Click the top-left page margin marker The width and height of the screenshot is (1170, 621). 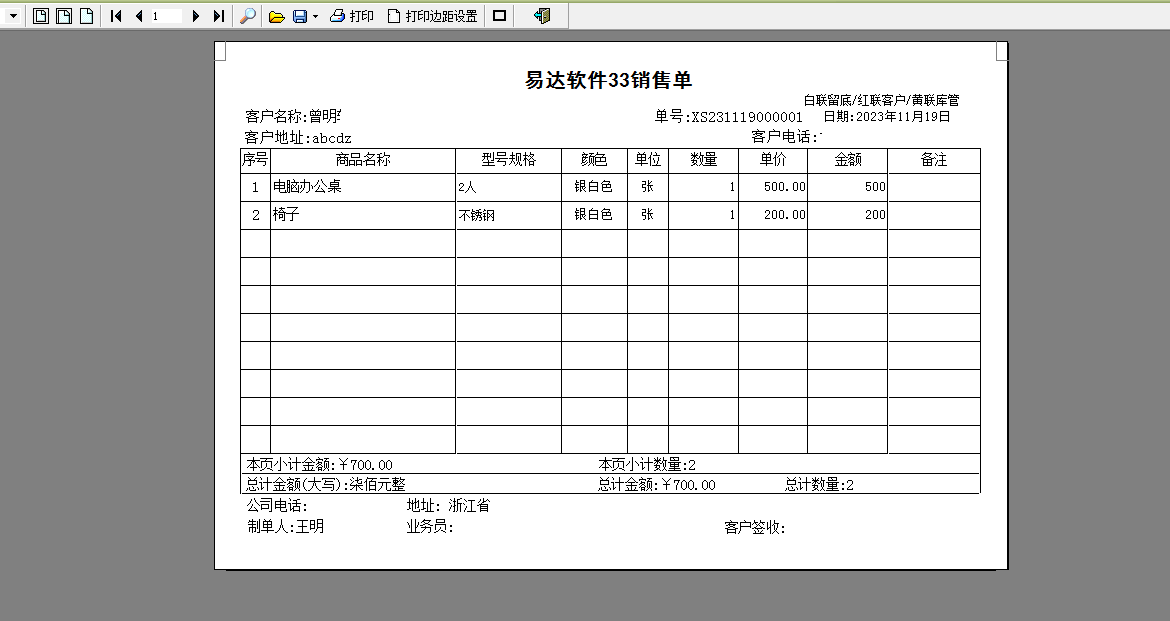click(221, 51)
